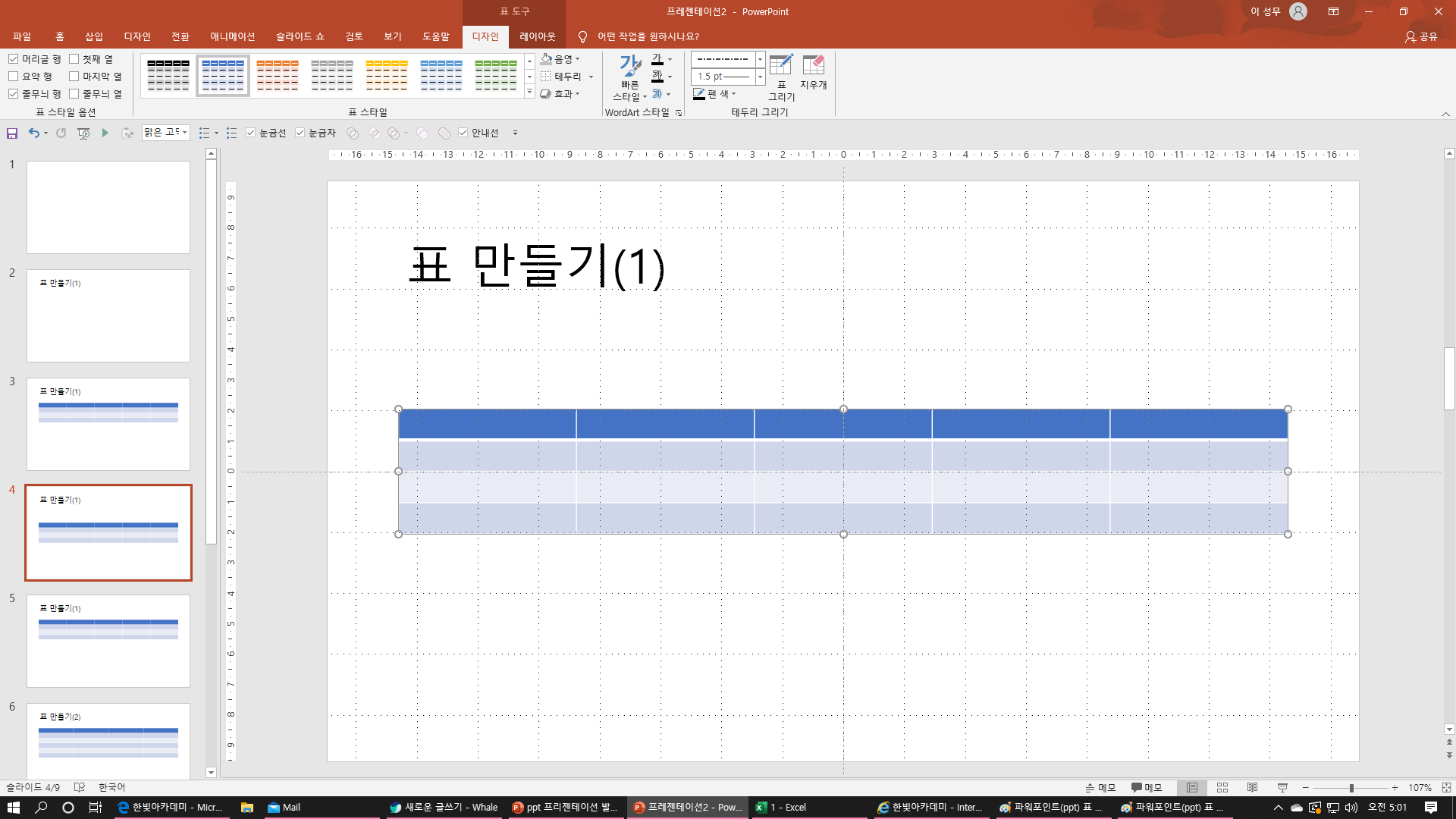1456x819 pixels.
Task: Click the Save icon in the quick toolbar
Action: [x=12, y=133]
